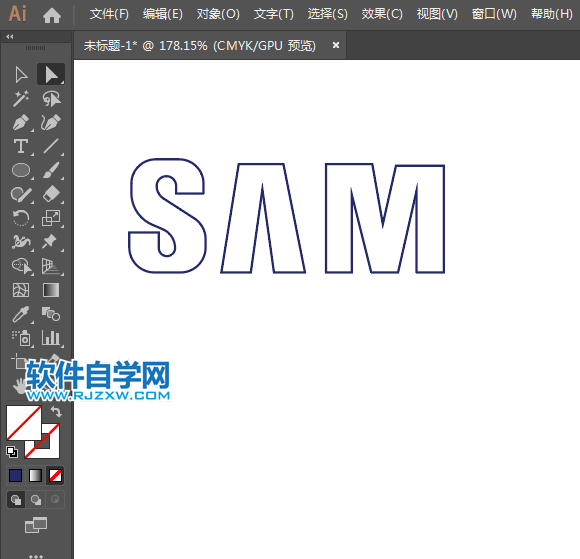The height and width of the screenshot is (559, 580).
Task: Open the 效果(C) menu
Action: click(382, 14)
